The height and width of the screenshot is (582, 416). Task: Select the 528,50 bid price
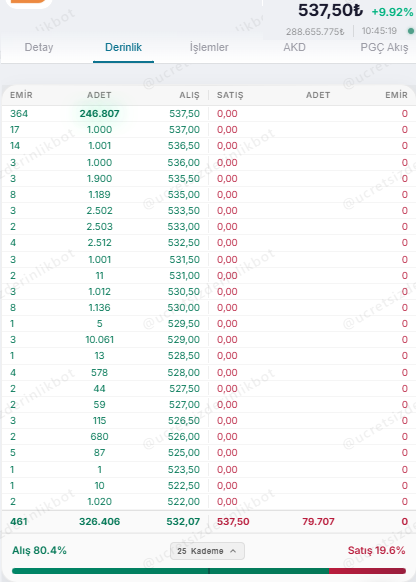click(x=184, y=355)
